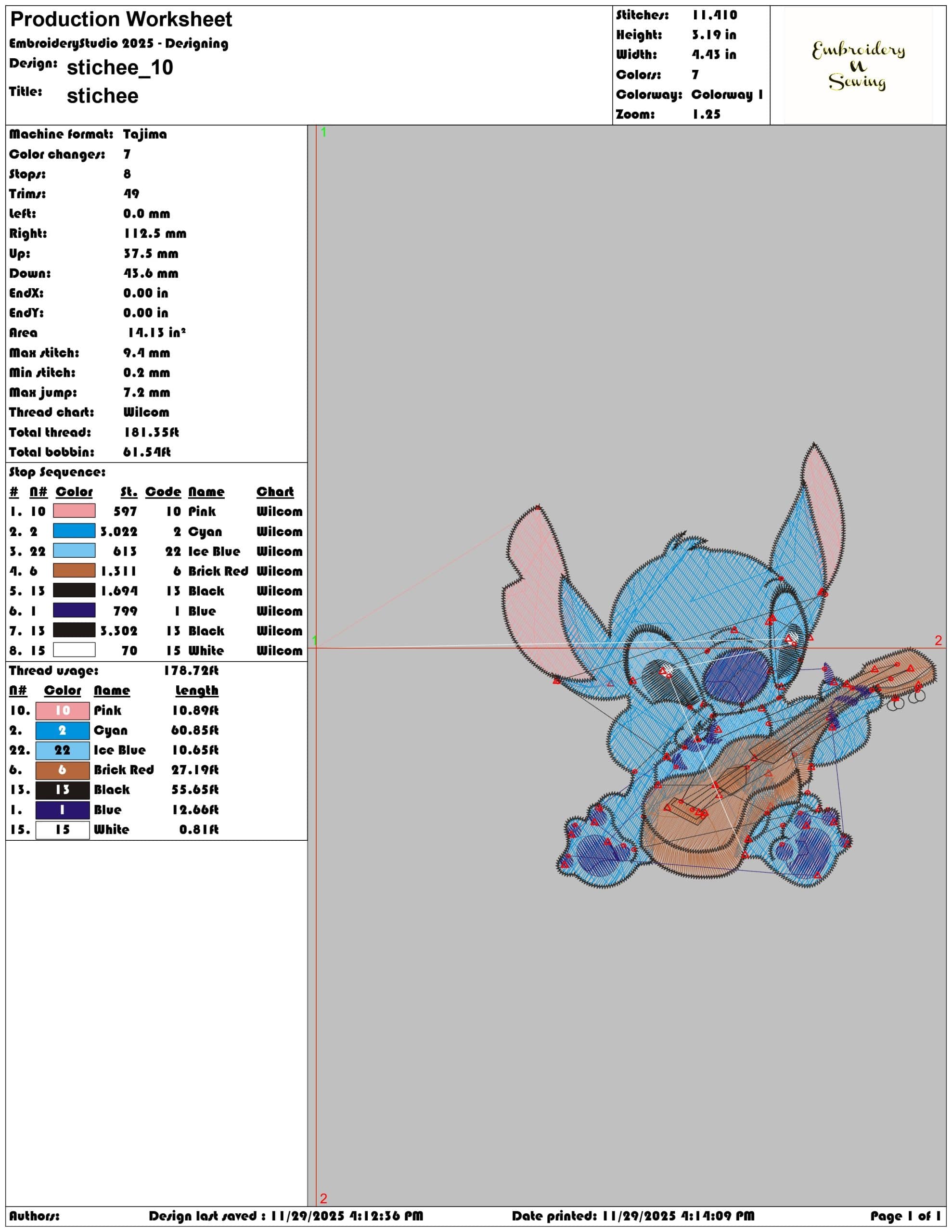Screen dimensions: 952x1232
Task: Click the Production Worksheet heading
Action: 121,19
